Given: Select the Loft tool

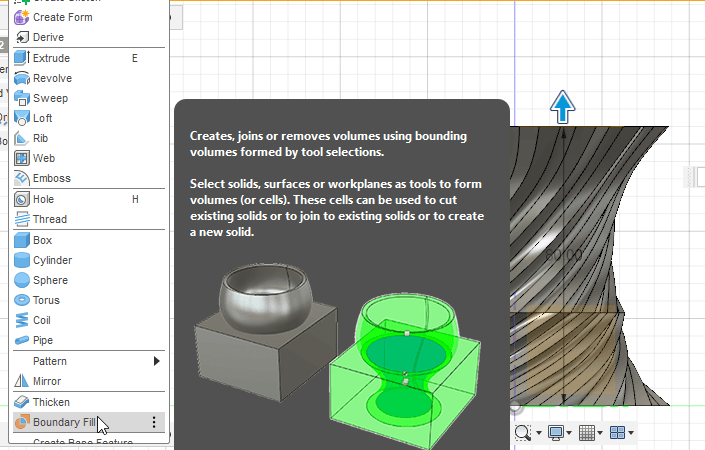Looking at the screenshot, I should coord(45,118).
